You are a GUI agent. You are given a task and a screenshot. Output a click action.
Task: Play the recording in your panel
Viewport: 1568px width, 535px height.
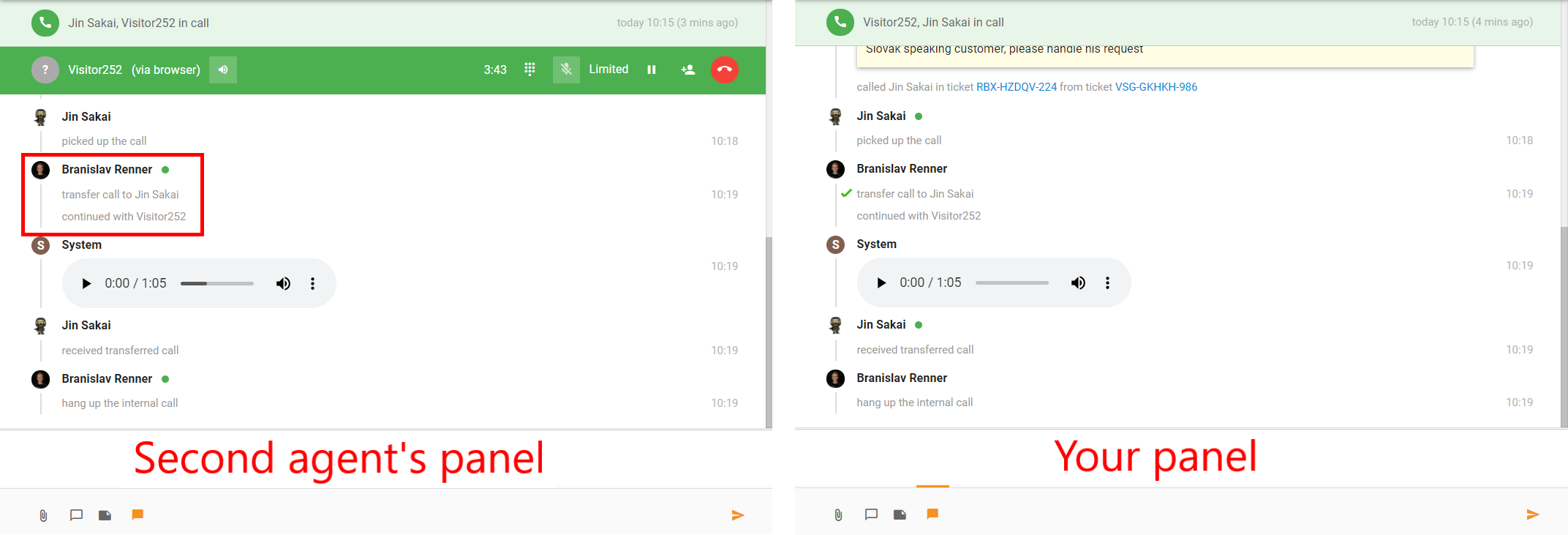(881, 283)
